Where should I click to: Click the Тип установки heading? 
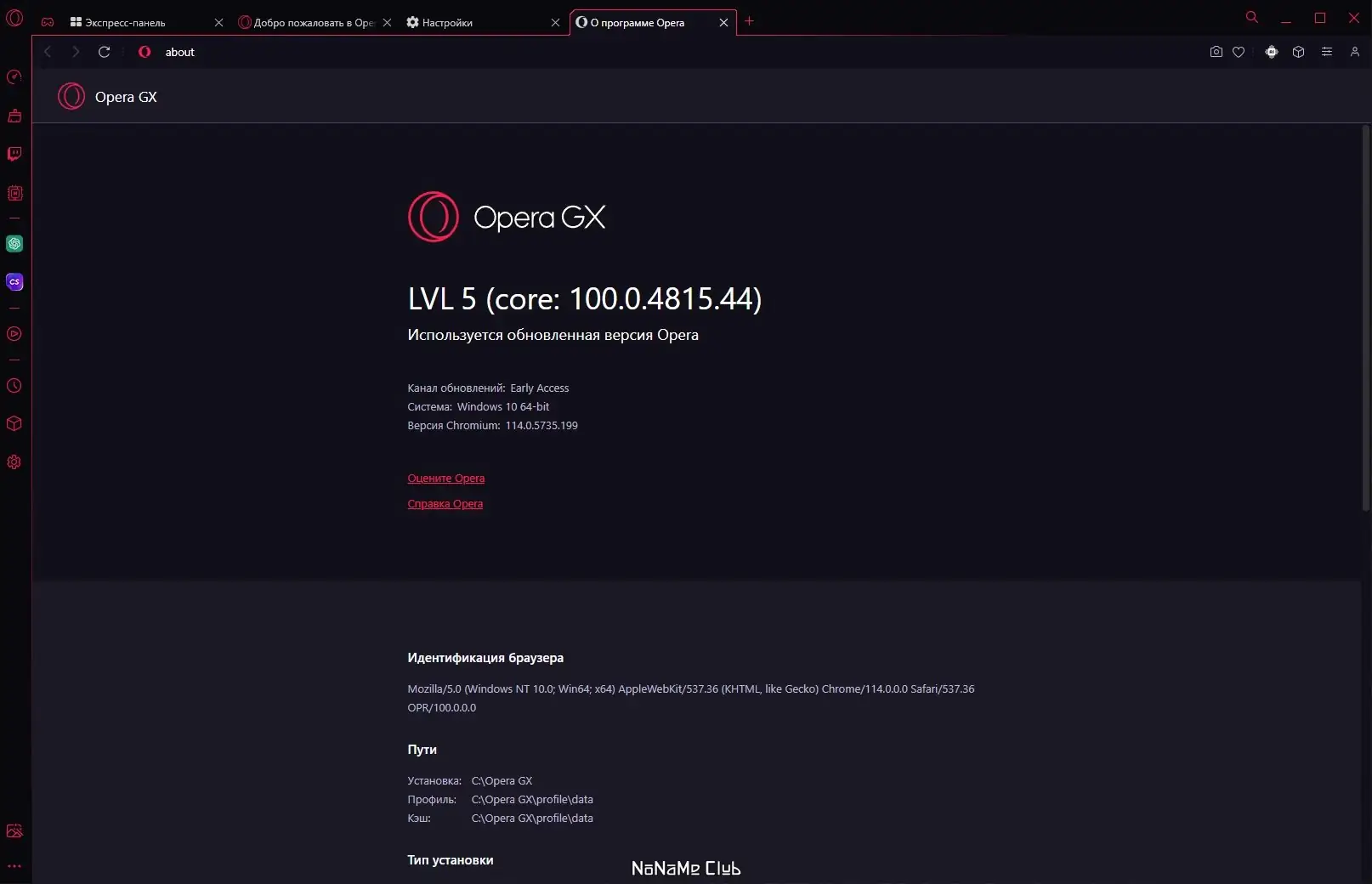tap(451, 860)
